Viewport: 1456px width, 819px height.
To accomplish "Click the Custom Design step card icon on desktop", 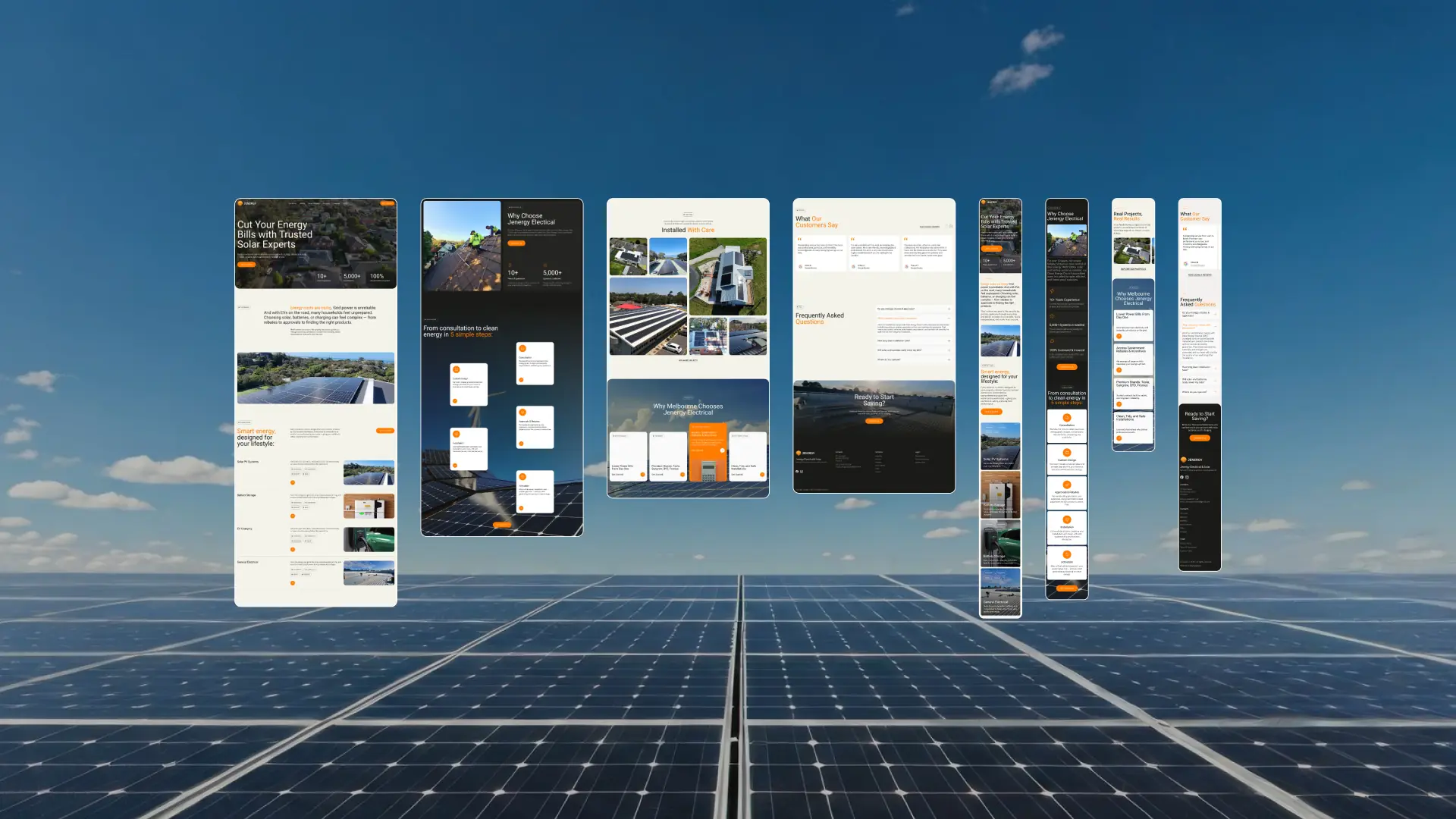I will tap(457, 369).
